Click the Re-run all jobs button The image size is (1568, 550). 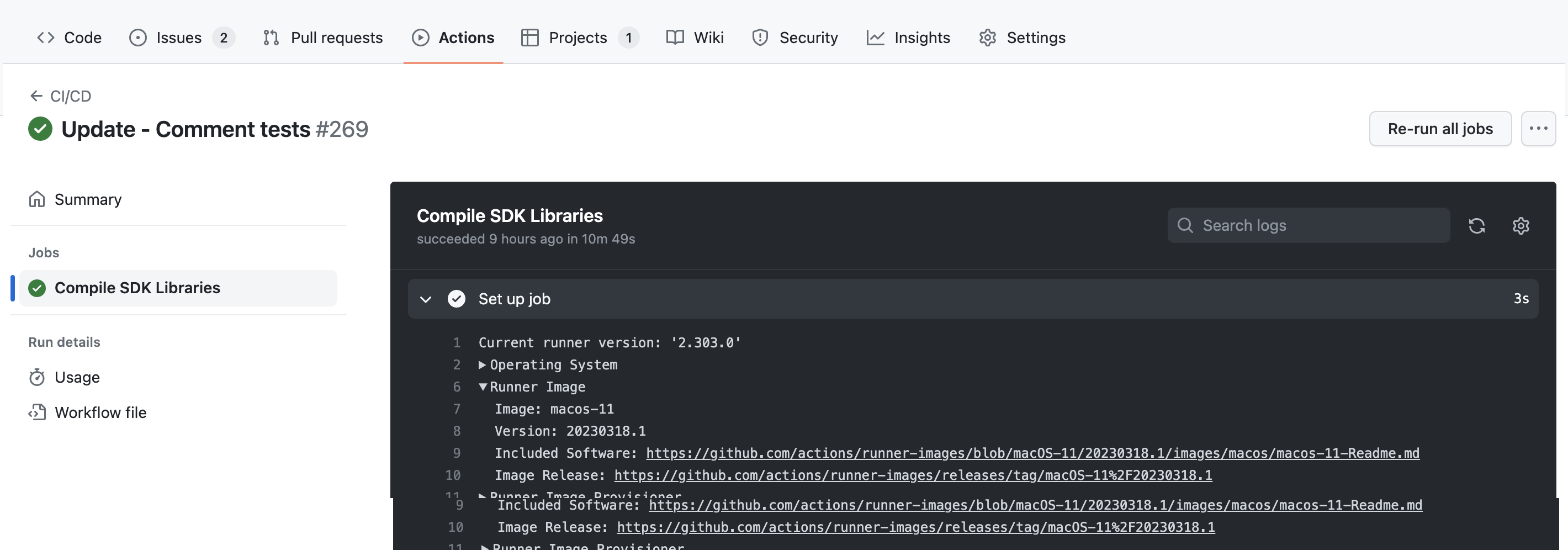tap(1440, 129)
